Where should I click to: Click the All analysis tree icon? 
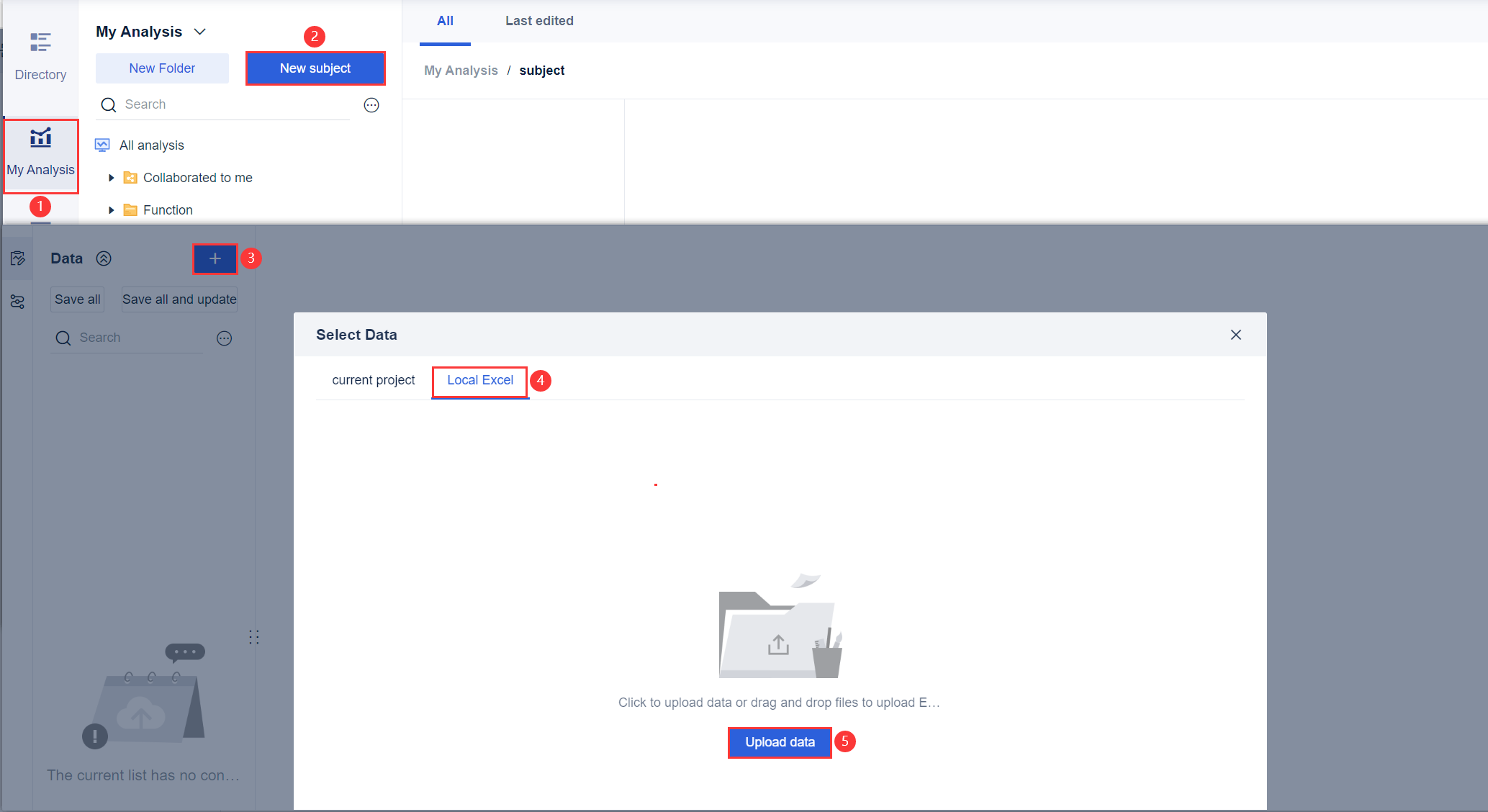coord(102,145)
